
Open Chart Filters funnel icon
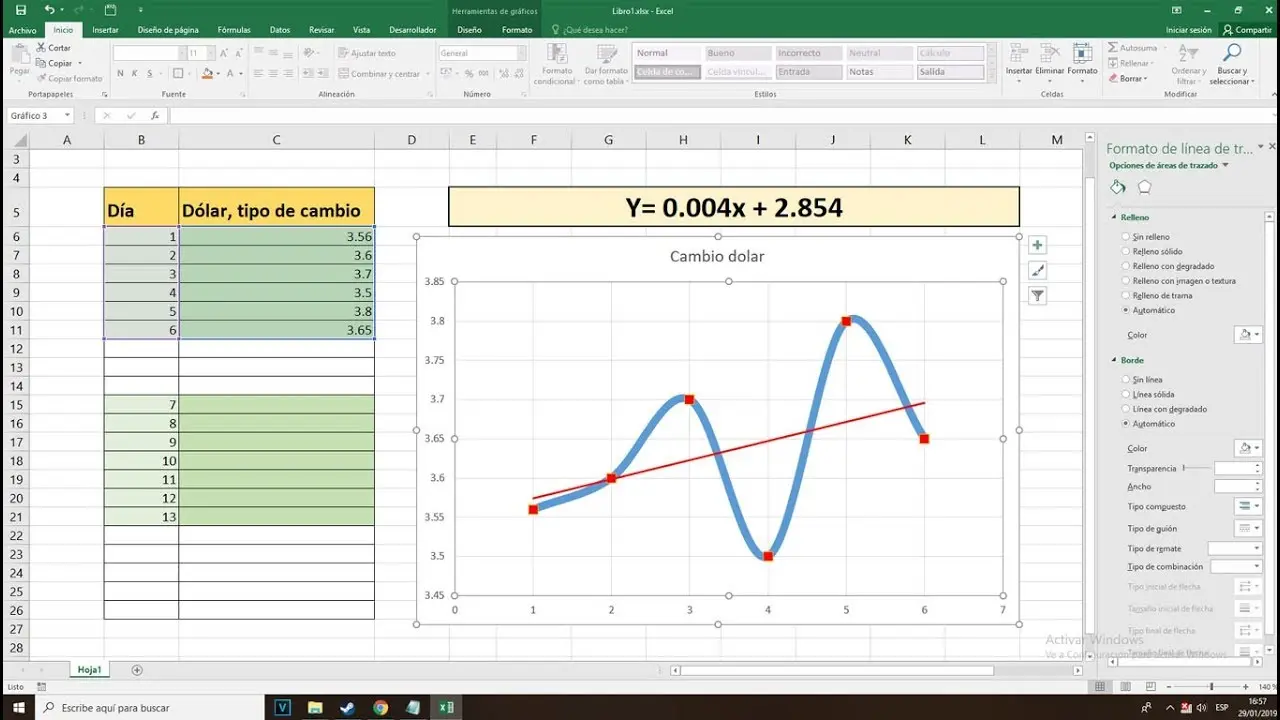pos(1037,295)
